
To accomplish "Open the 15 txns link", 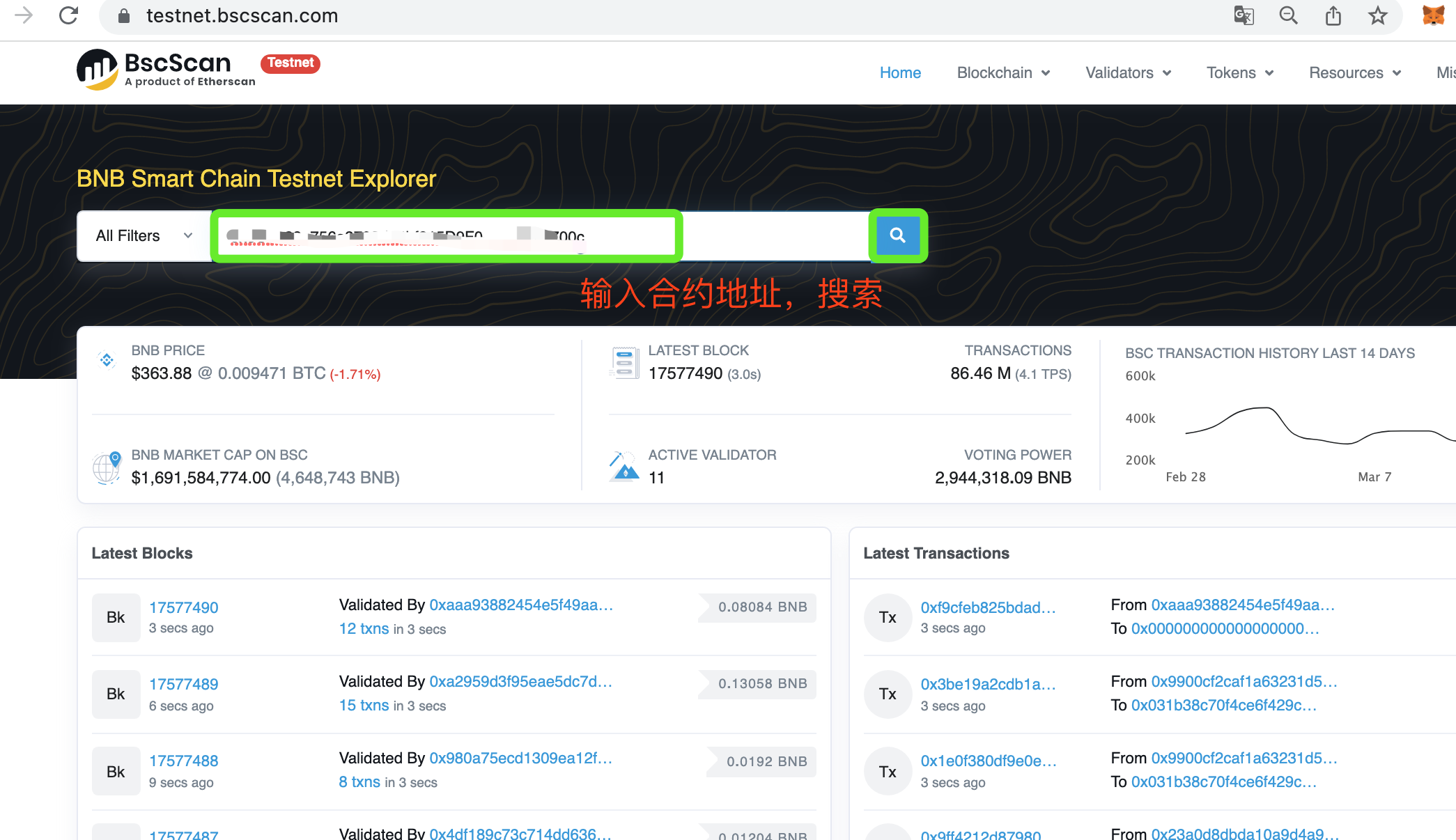I will (364, 705).
